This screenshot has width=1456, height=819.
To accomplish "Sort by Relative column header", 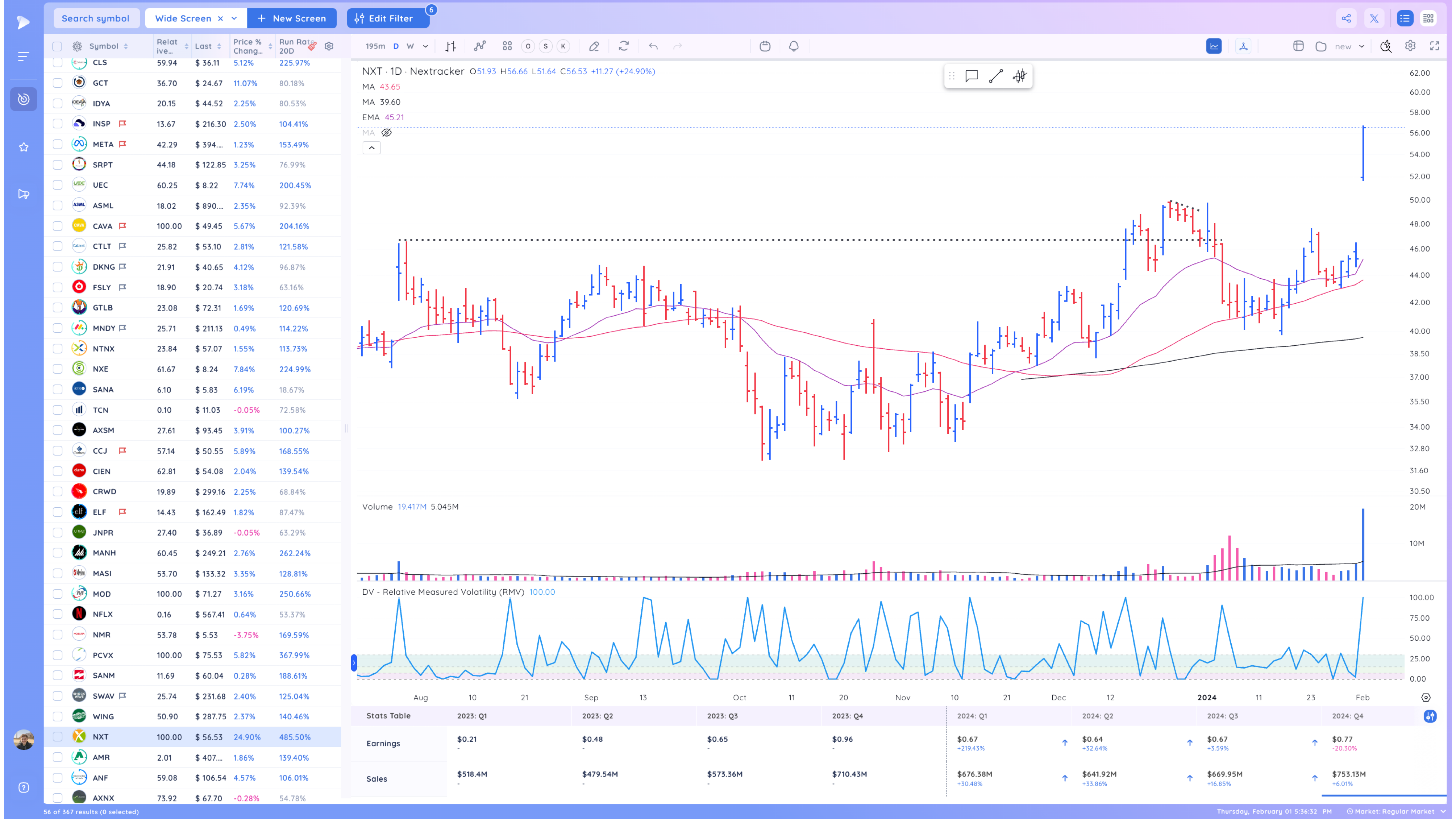I will 172,46.
